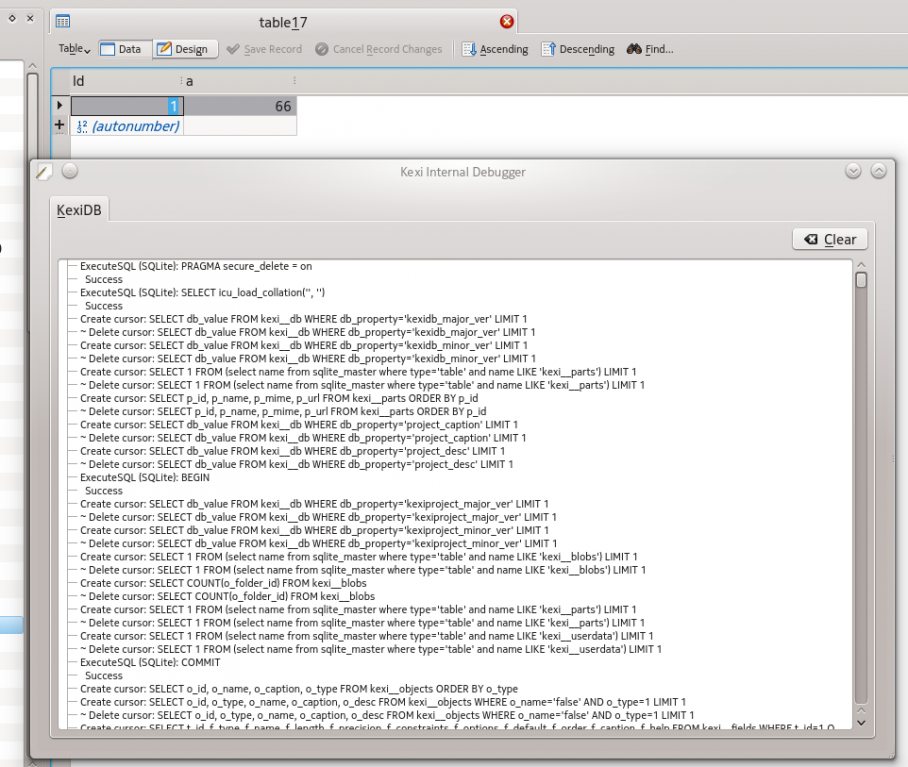
Task: Clear the debugger log output
Action: pos(829,239)
